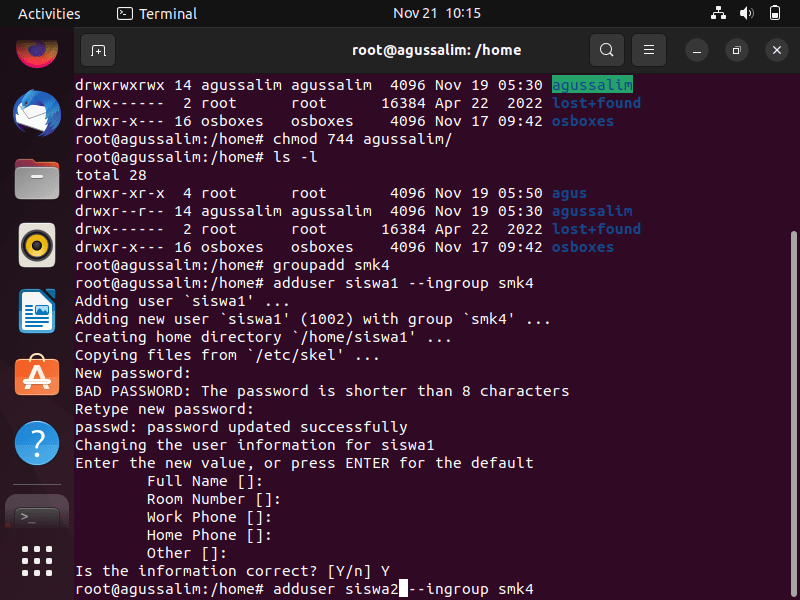Open the Activities overview

click(x=49, y=13)
